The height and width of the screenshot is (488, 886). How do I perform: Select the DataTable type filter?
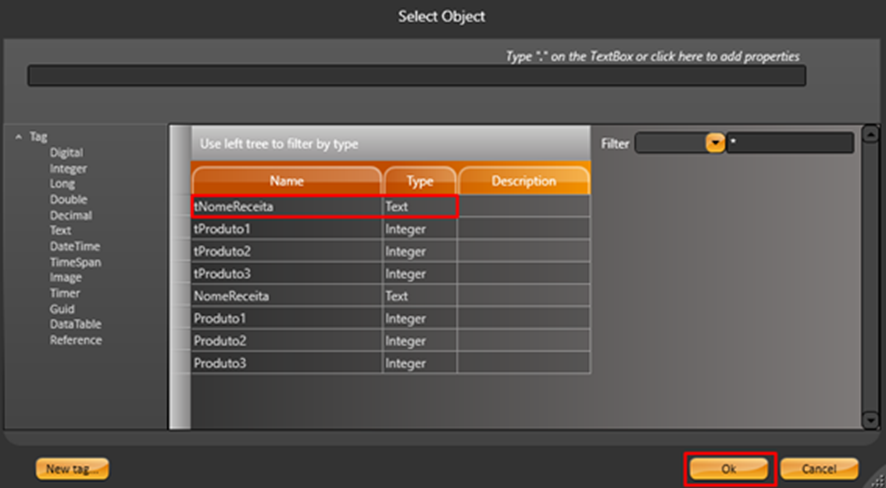click(x=75, y=324)
